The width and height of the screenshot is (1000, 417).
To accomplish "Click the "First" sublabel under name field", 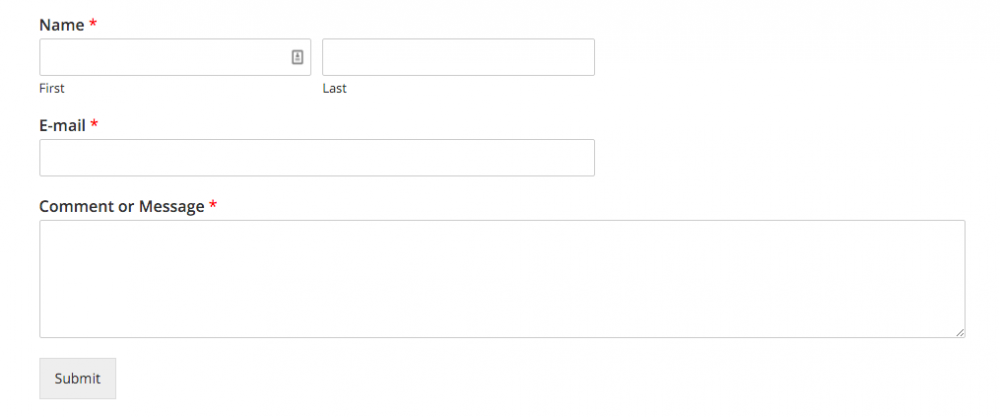I will pyautogui.click(x=52, y=88).
